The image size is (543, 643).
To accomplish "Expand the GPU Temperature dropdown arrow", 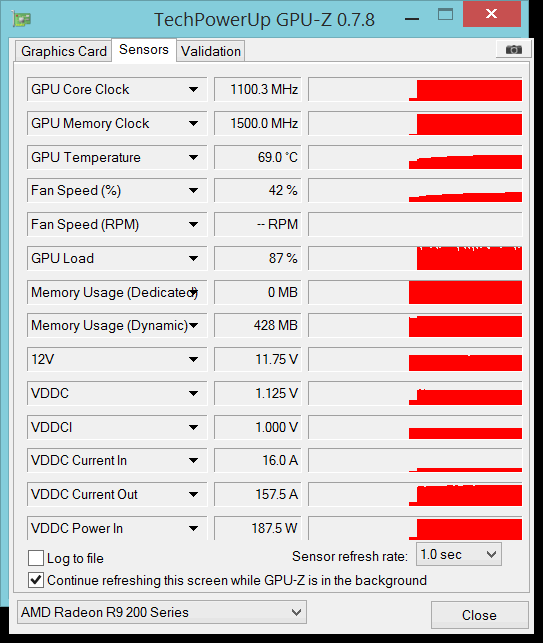I will [194, 157].
